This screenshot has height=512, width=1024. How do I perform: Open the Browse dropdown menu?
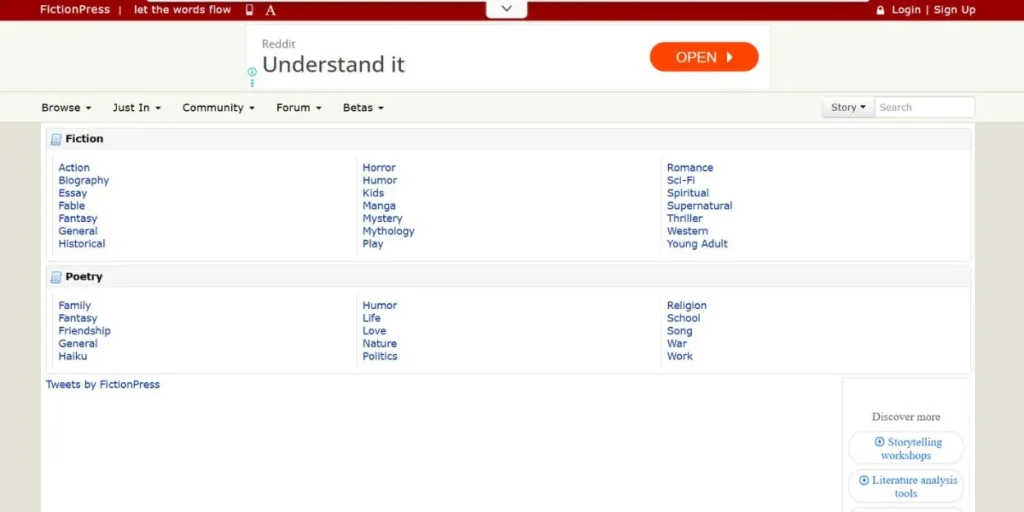pos(66,108)
